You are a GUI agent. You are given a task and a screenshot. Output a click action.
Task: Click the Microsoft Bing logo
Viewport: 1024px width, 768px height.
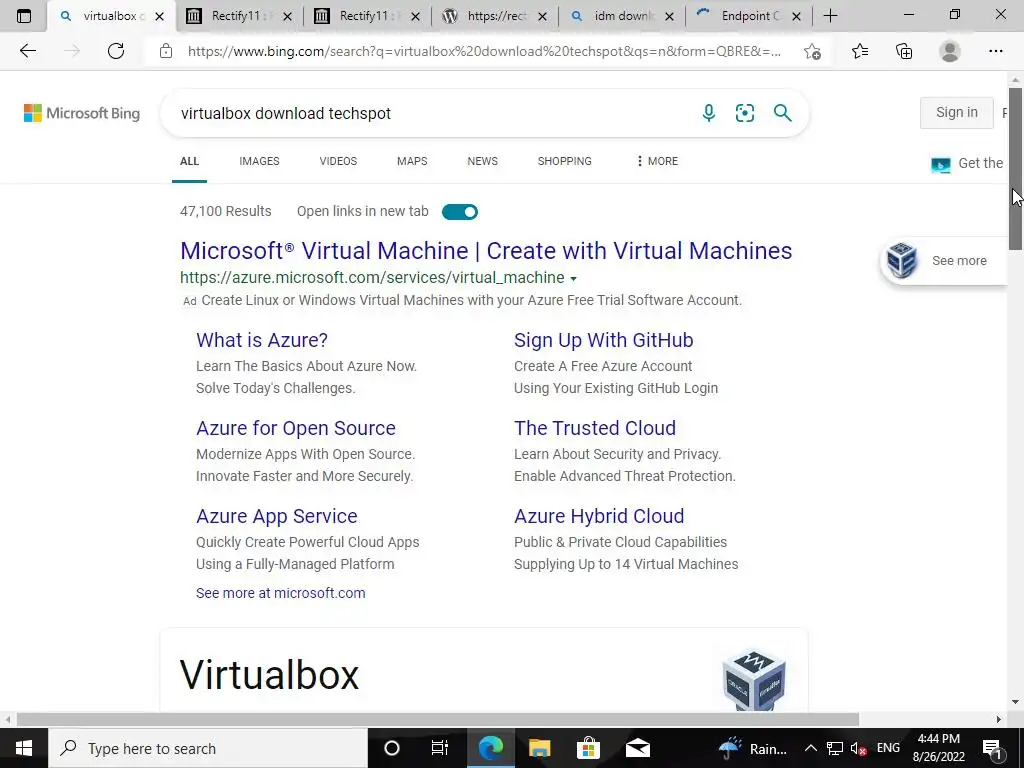point(82,113)
